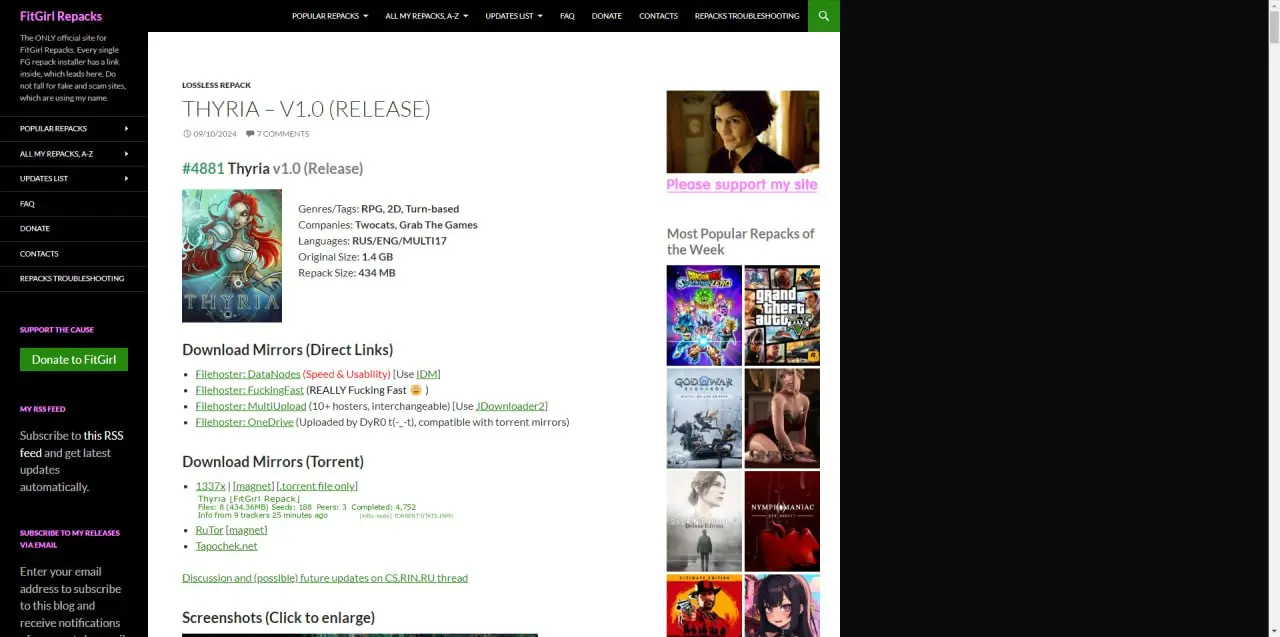
Task: Open Donate in top navigation
Action: coord(606,16)
